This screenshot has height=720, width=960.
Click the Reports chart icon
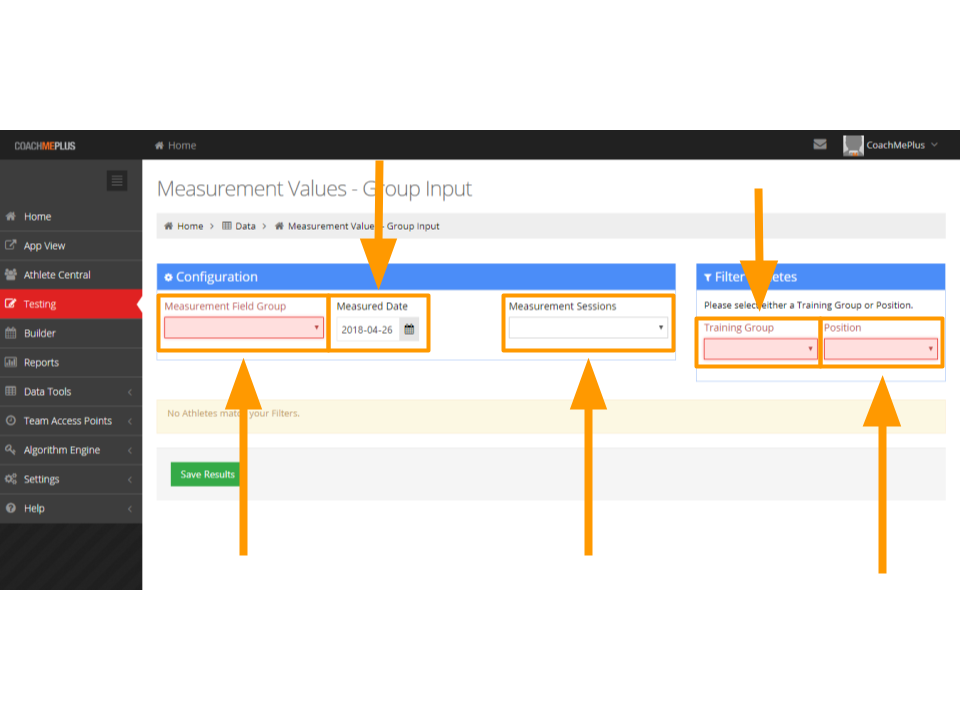pyautogui.click(x=11, y=362)
